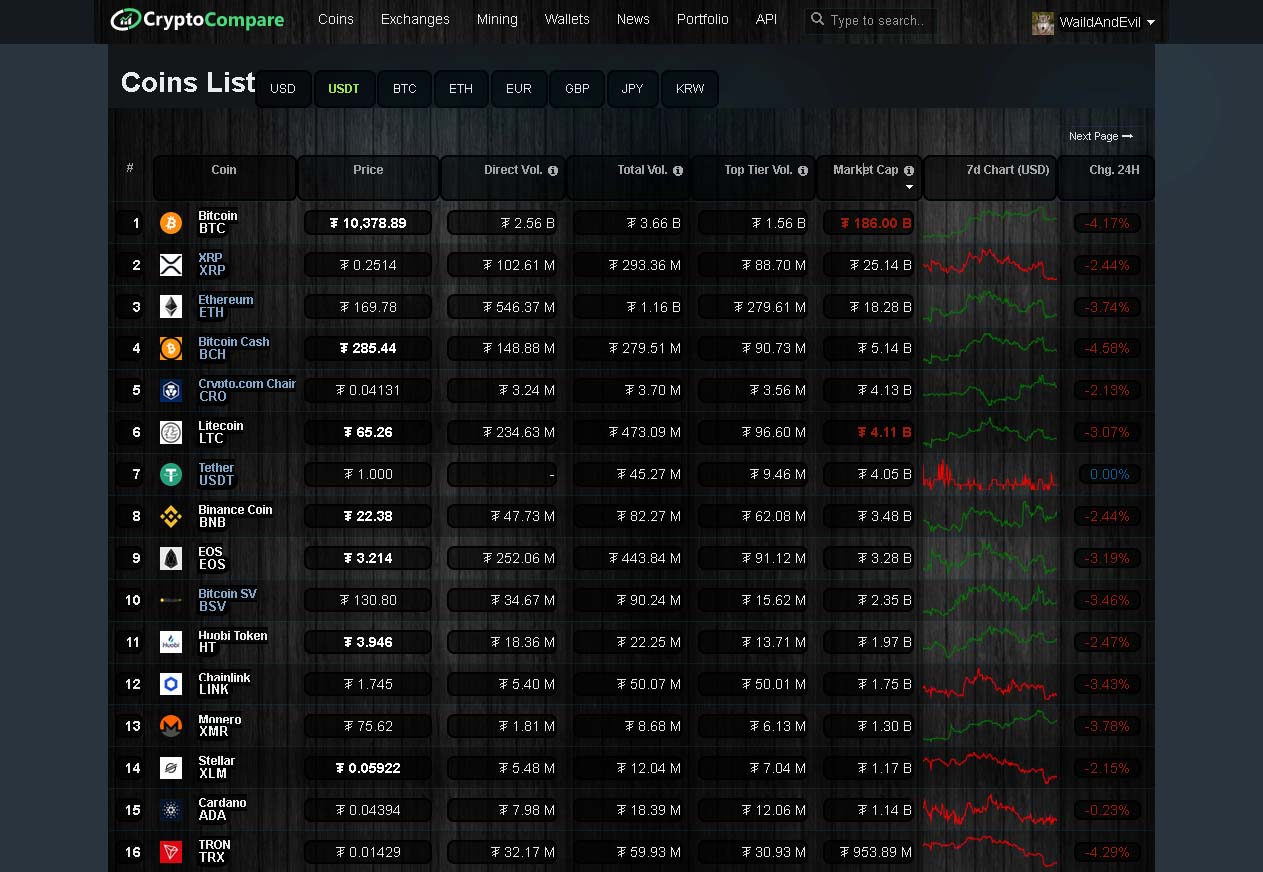Select the USDT currency button
This screenshot has height=872, width=1263.
point(344,89)
